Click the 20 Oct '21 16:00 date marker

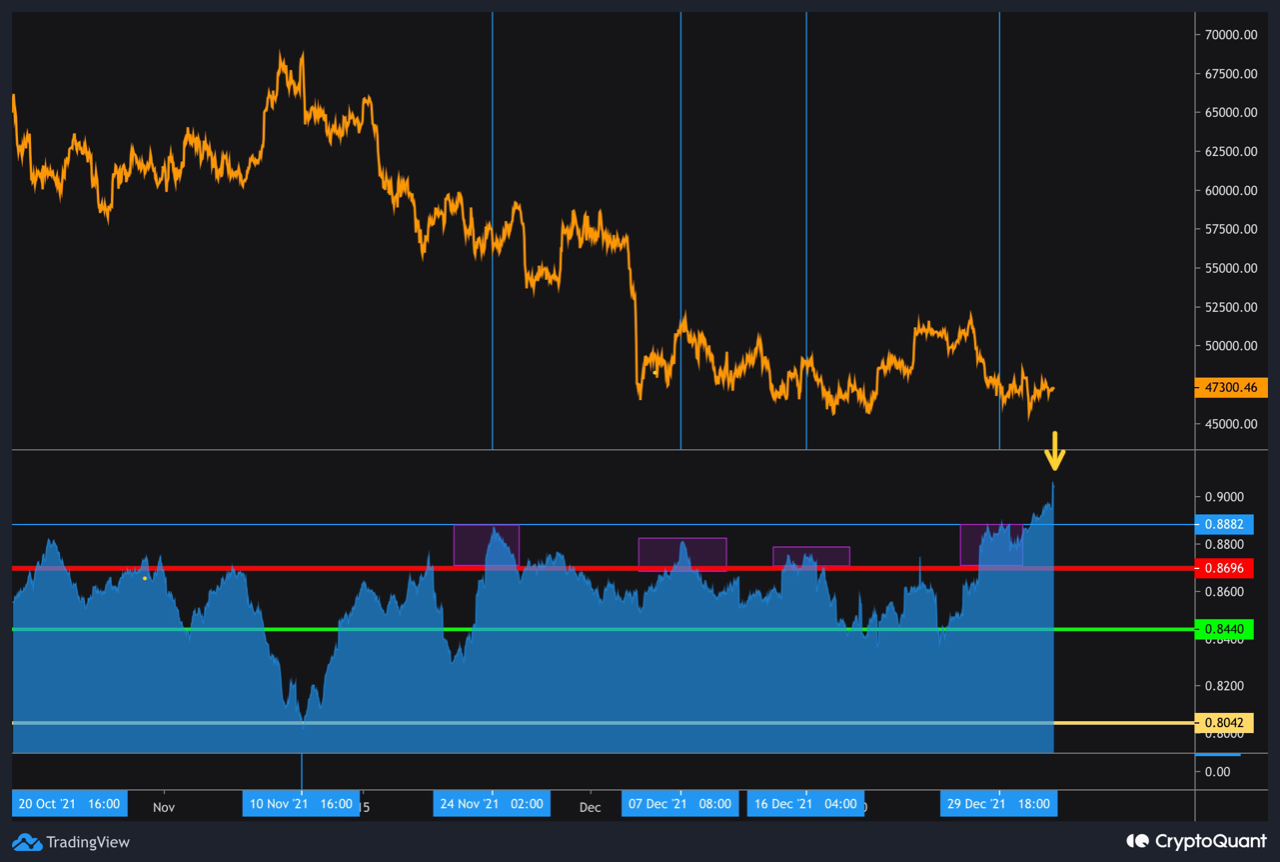pyautogui.click(x=69, y=804)
